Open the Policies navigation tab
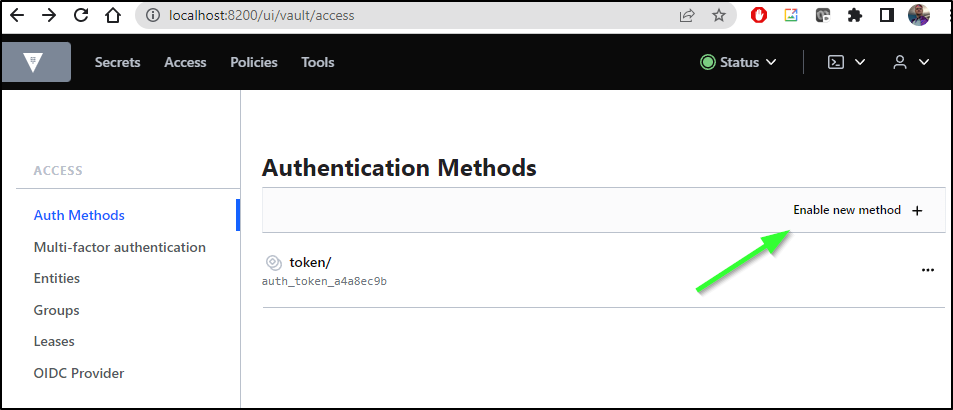953x410 pixels. (253, 62)
